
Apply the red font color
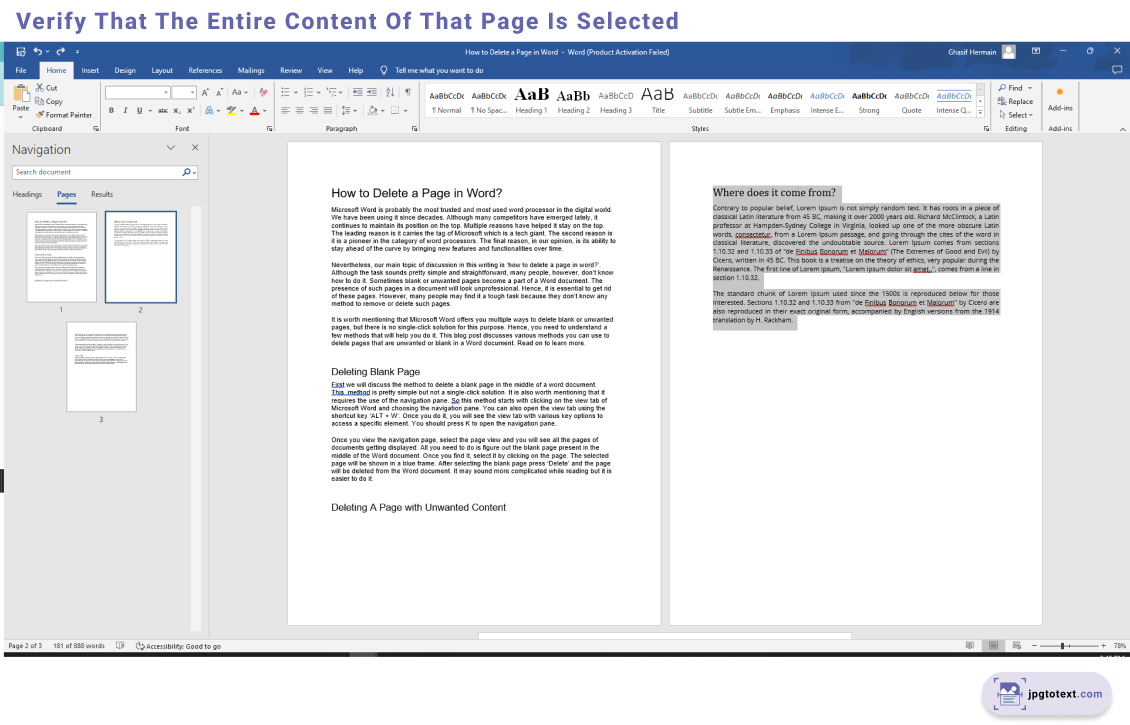tap(254, 111)
